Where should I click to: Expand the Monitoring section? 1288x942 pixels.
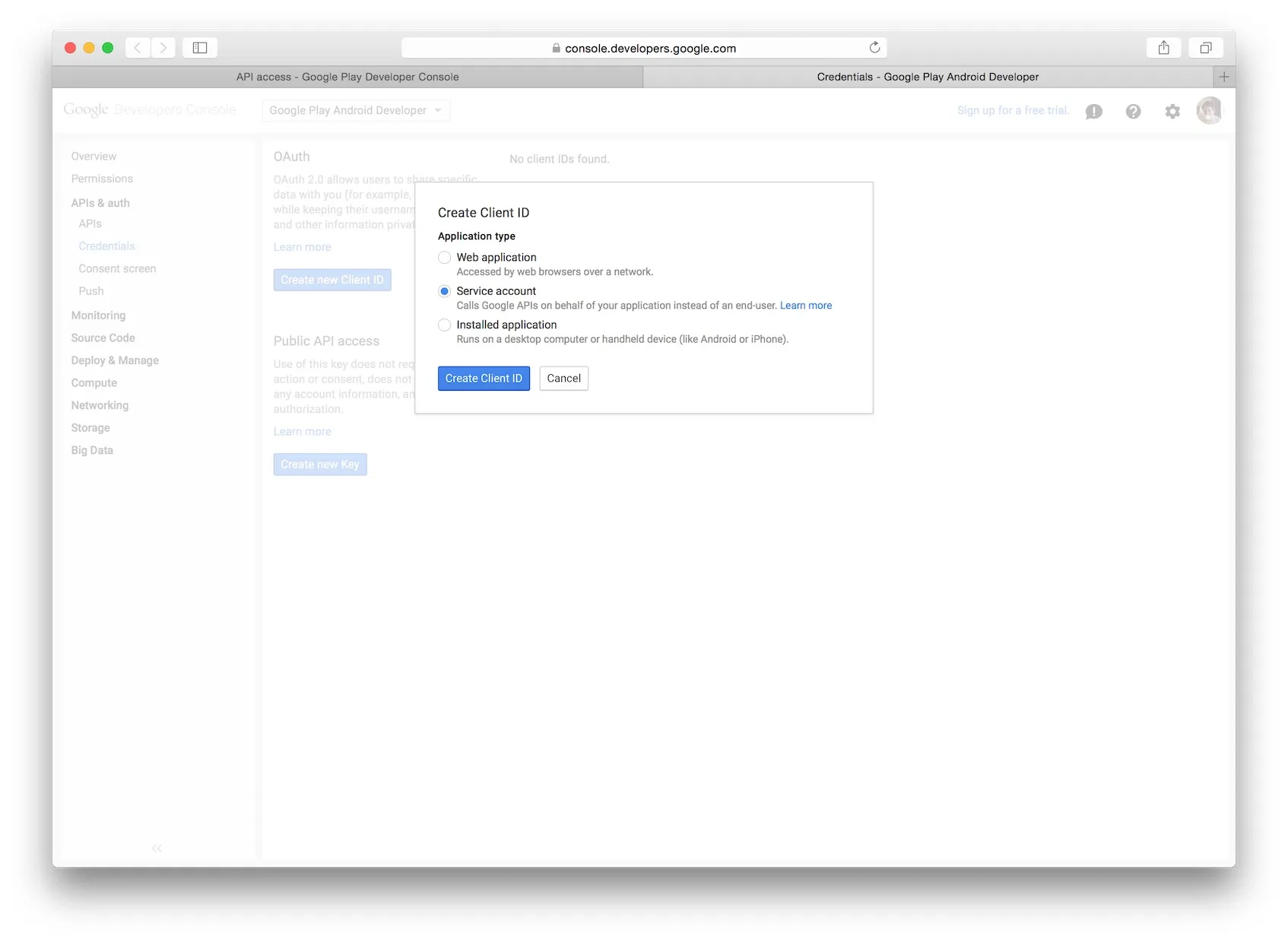[98, 316]
